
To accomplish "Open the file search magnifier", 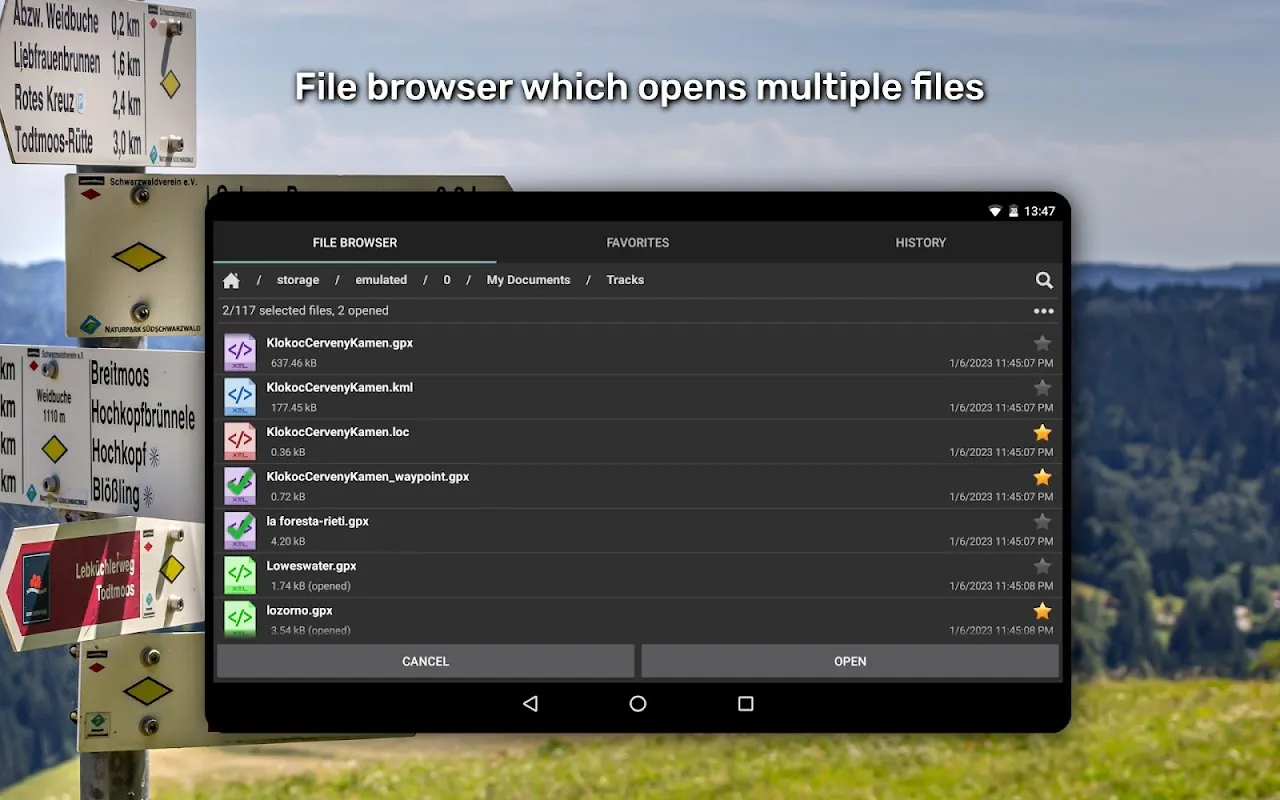I will (1044, 281).
